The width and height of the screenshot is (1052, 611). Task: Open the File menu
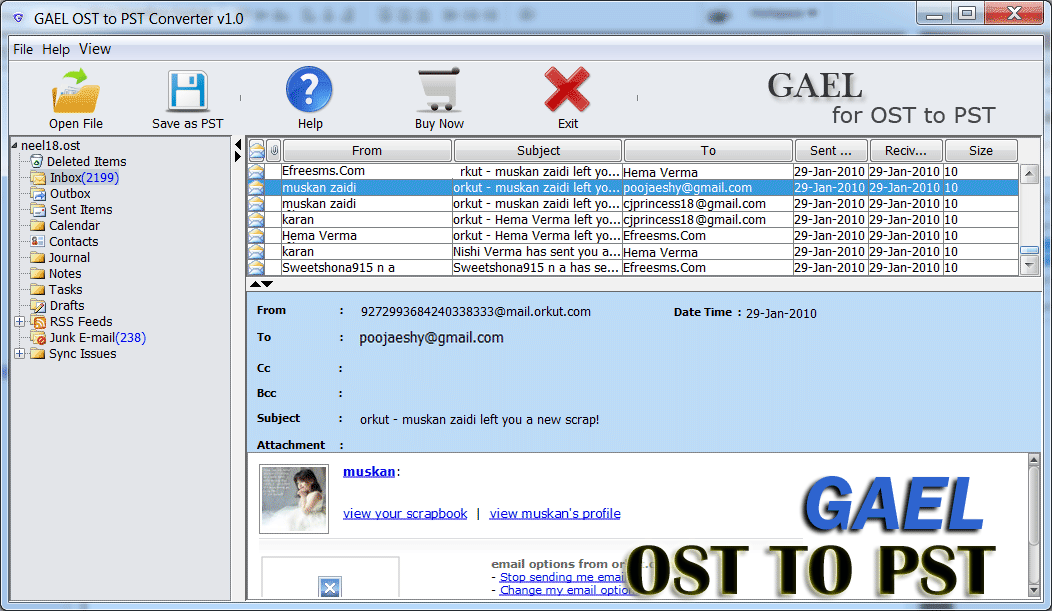(x=23, y=49)
